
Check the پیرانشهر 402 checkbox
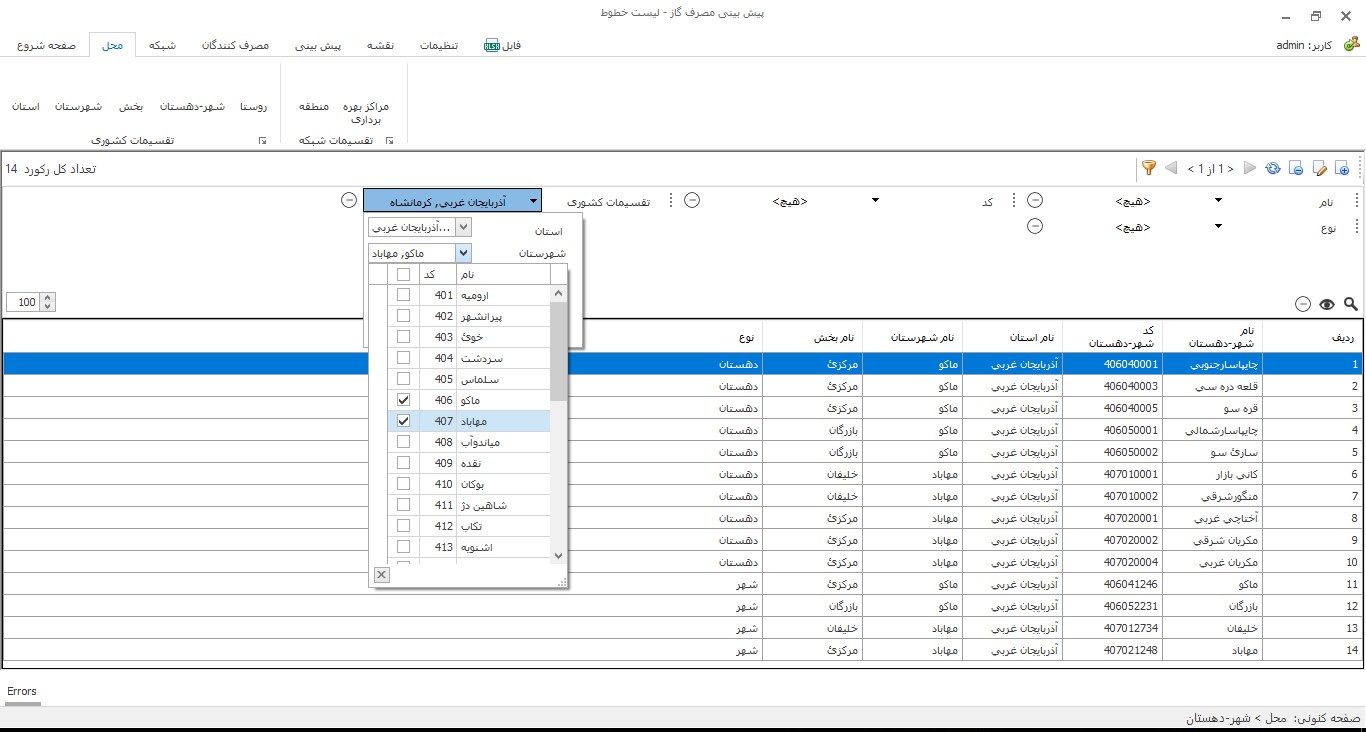(403, 316)
